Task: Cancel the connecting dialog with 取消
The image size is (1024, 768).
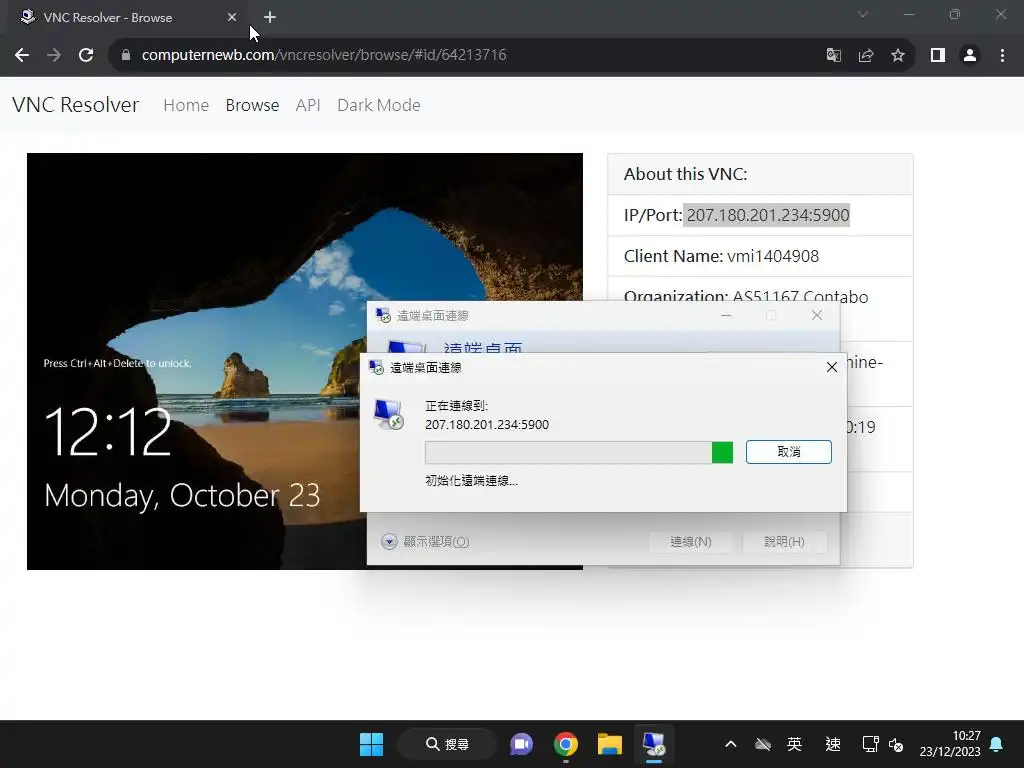Action: coord(789,452)
